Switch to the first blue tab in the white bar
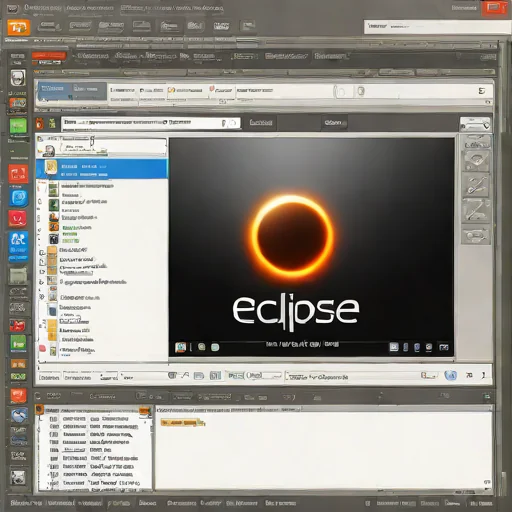This screenshot has height=512, width=512. click(54, 90)
